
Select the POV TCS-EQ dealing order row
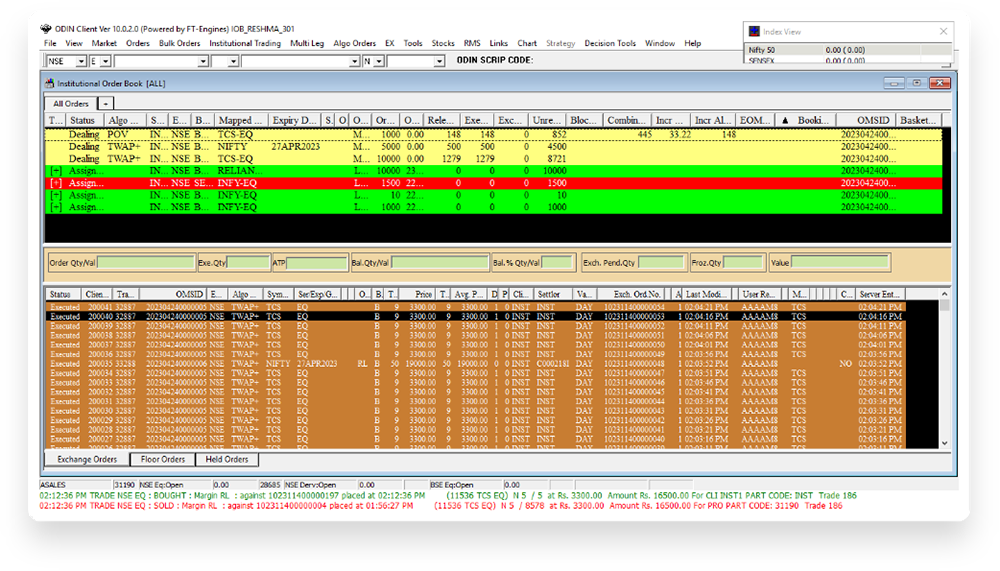(494, 135)
